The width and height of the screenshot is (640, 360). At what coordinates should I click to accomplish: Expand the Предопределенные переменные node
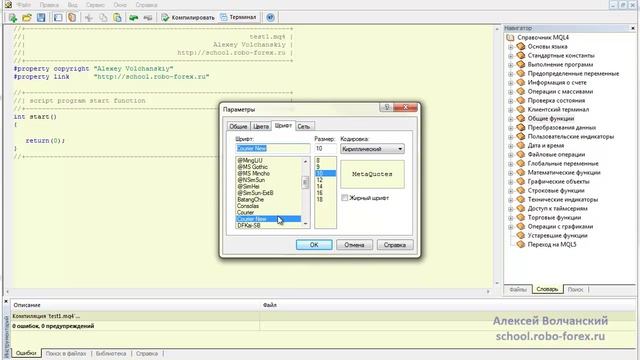click(510, 74)
